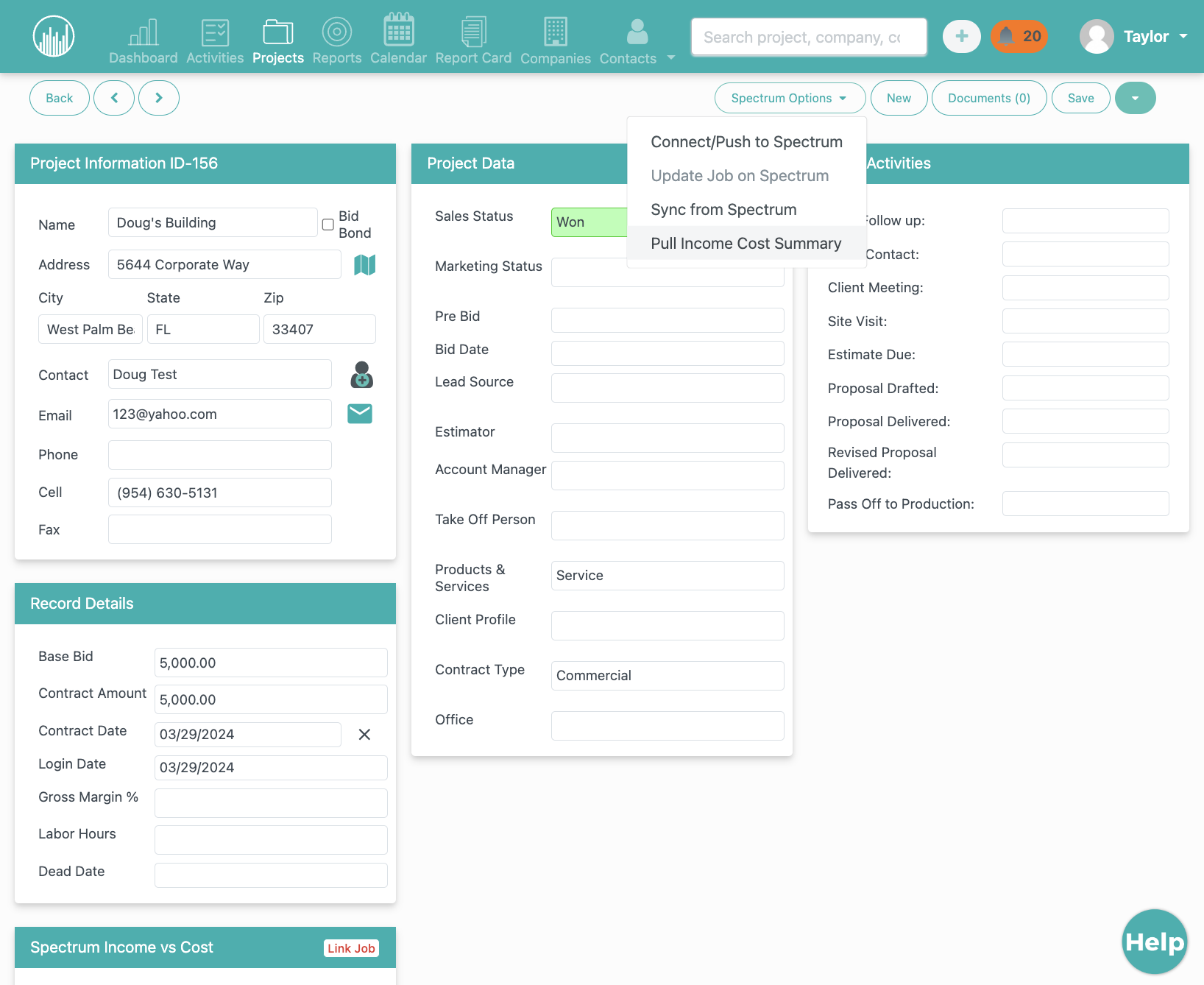Open the Products & Services dropdown
The width and height of the screenshot is (1204, 985).
pos(667,576)
